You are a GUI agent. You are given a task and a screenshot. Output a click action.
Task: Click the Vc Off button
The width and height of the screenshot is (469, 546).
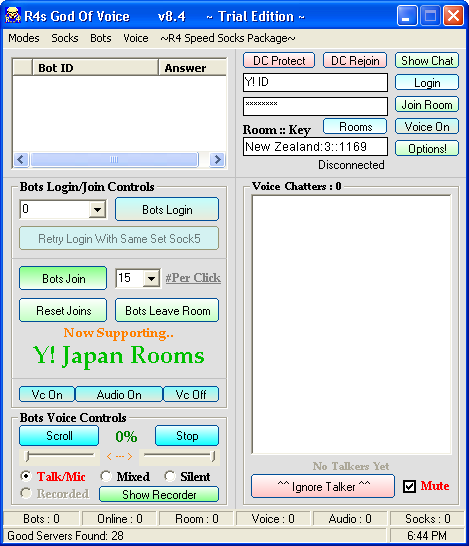click(191, 394)
